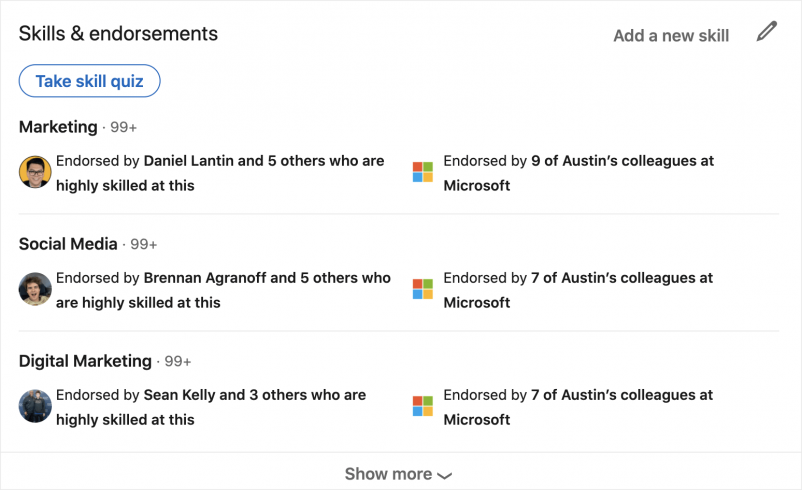
Task: Click the Show more chevron arrow
Action: 445,475
